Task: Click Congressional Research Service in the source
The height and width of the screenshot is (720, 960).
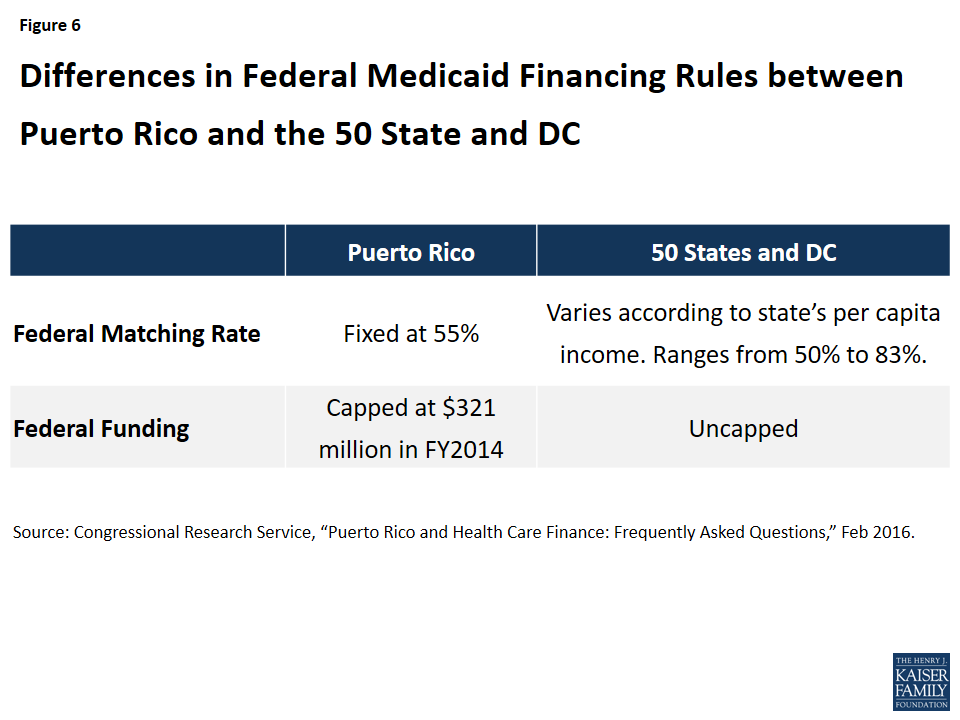Action: pyautogui.click(x=193, y=532)
